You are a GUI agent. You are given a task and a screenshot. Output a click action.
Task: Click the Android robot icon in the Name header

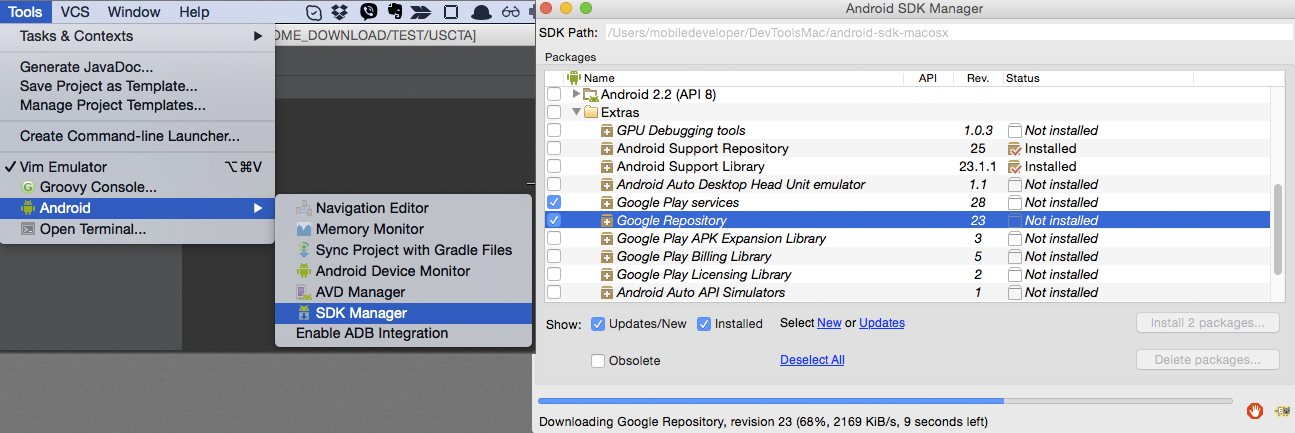pyautogui.click(x=574, y=78)
